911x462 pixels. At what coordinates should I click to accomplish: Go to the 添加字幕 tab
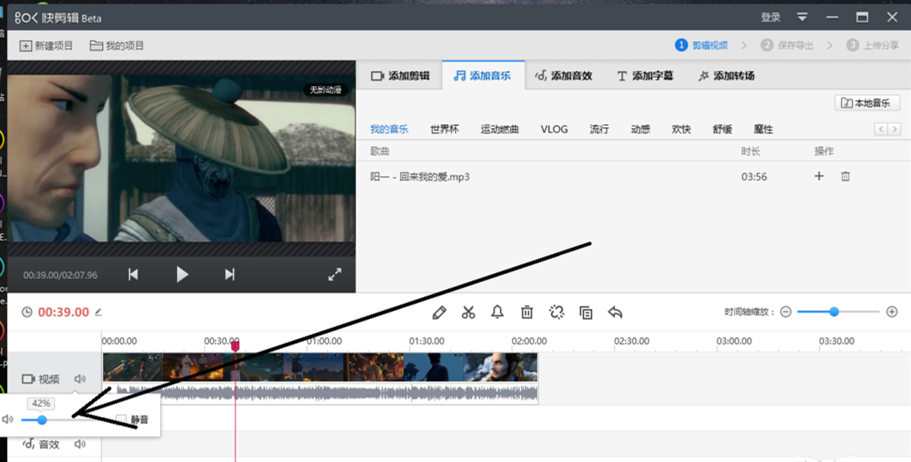(645, 76)
